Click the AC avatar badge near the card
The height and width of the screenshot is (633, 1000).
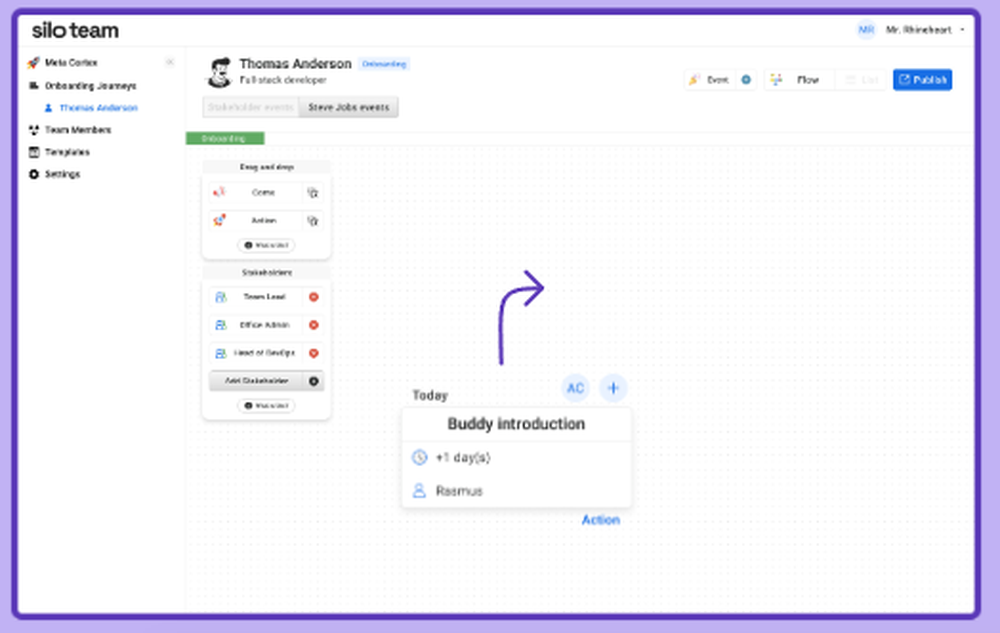pos(575,388)
